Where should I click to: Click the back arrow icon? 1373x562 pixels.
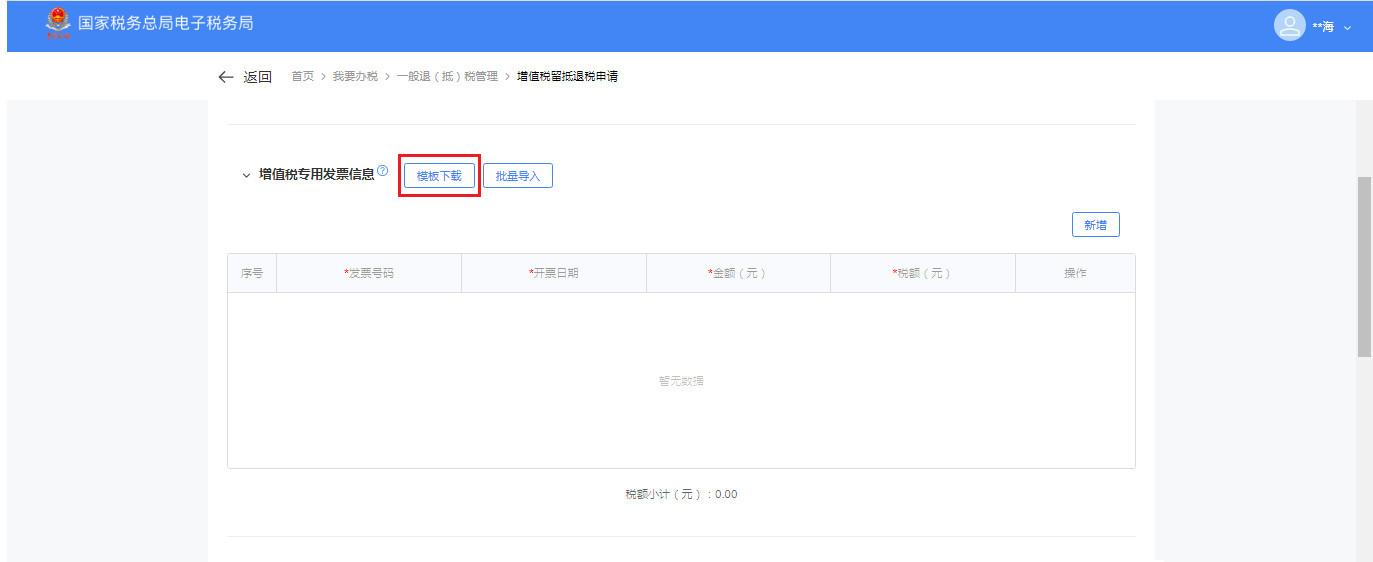tap(226, 77)
